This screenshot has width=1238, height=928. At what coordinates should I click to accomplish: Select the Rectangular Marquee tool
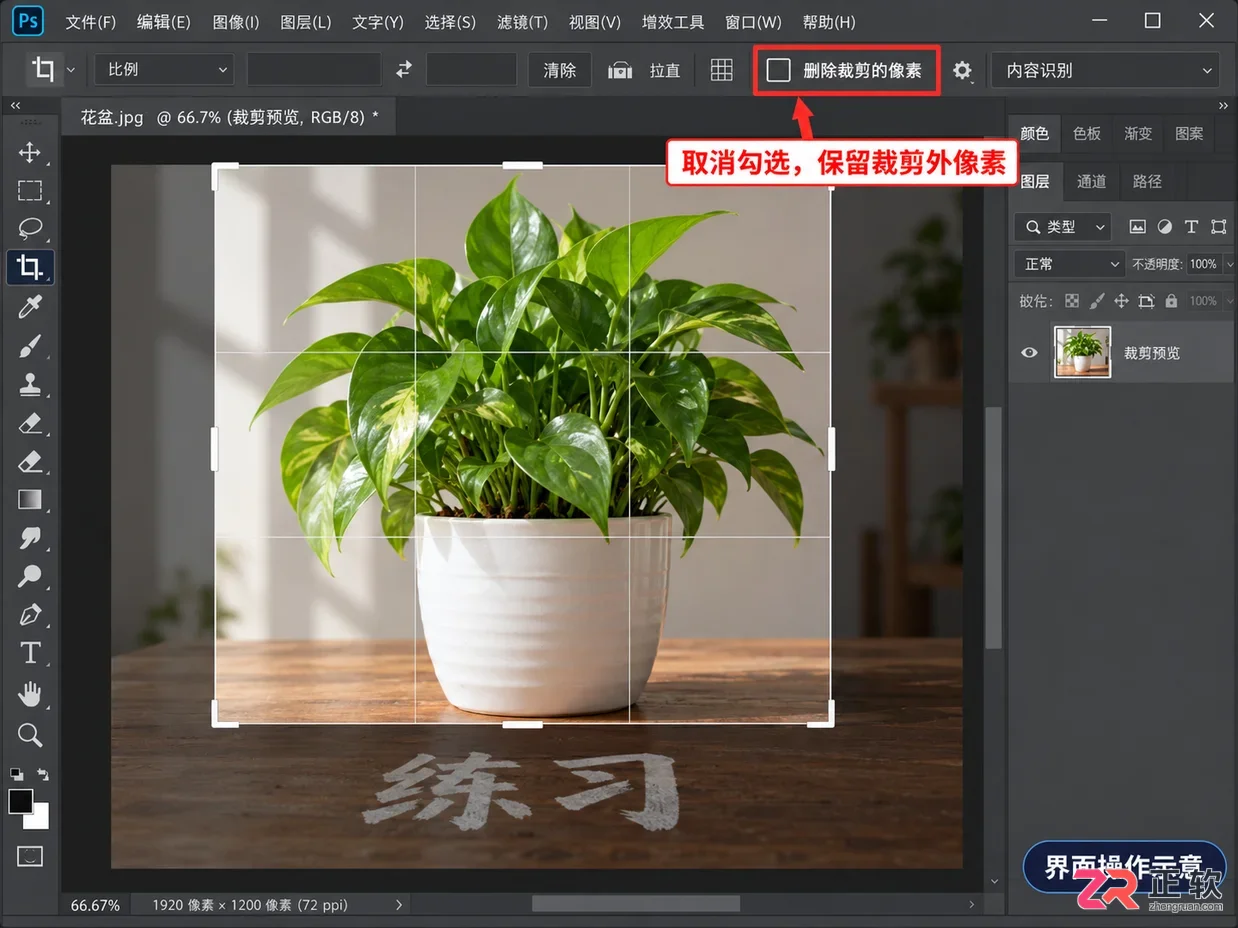(29, 190)
